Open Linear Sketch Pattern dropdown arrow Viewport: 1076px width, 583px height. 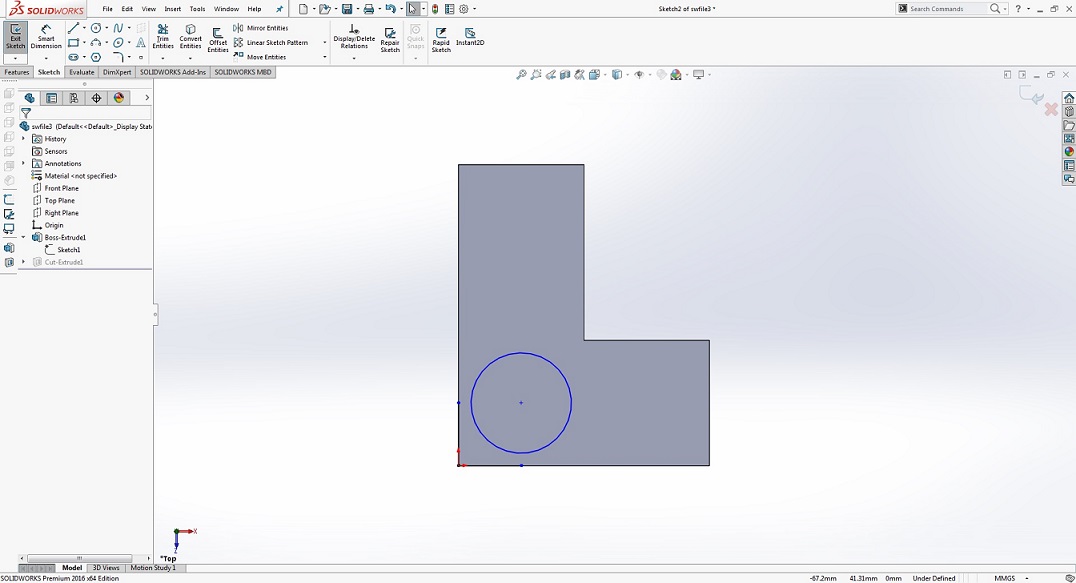tap(325, 43)
